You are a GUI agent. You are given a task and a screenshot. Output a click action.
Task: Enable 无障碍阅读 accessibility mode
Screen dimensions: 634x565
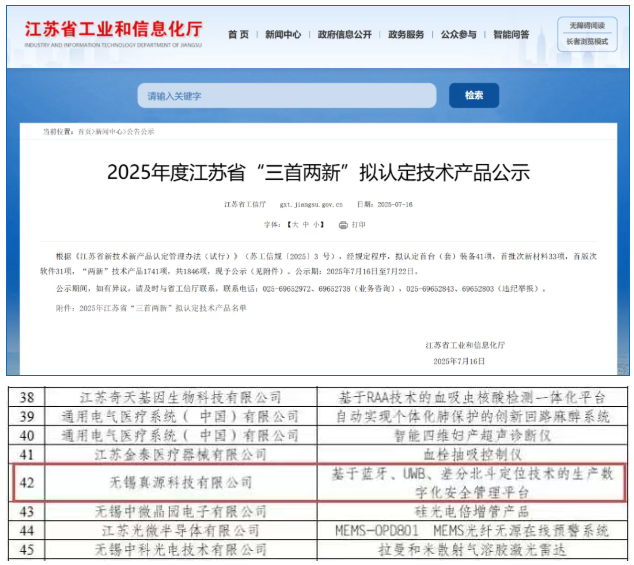tap(587, 24)
